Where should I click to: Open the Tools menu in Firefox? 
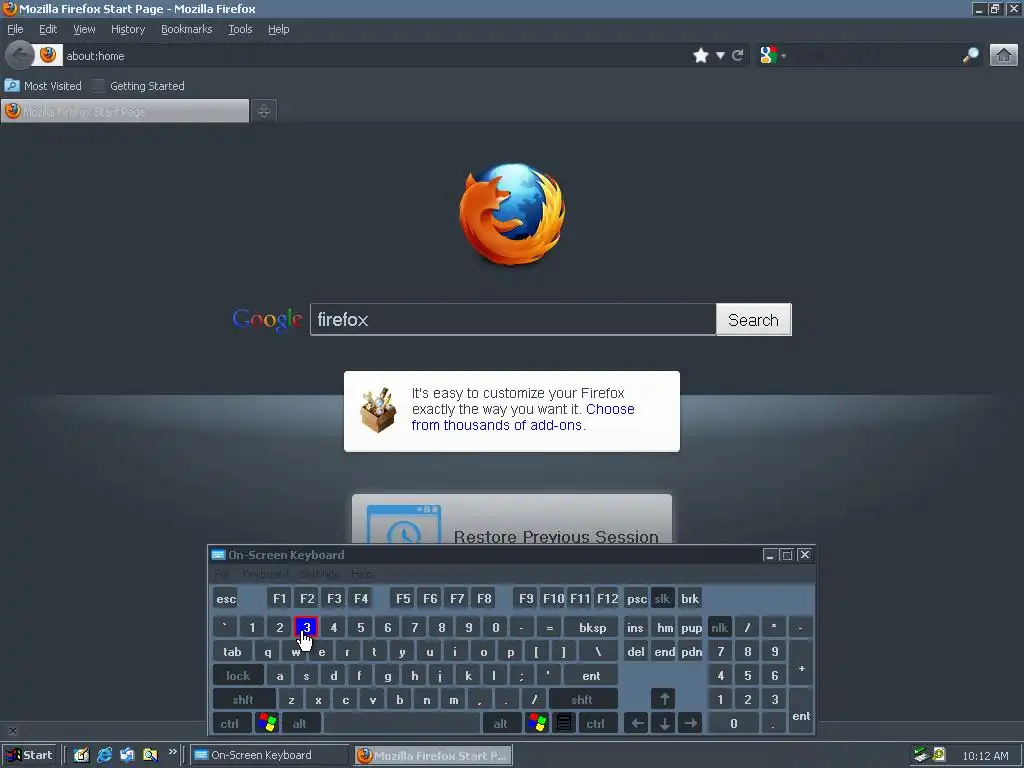click(240, 29)
